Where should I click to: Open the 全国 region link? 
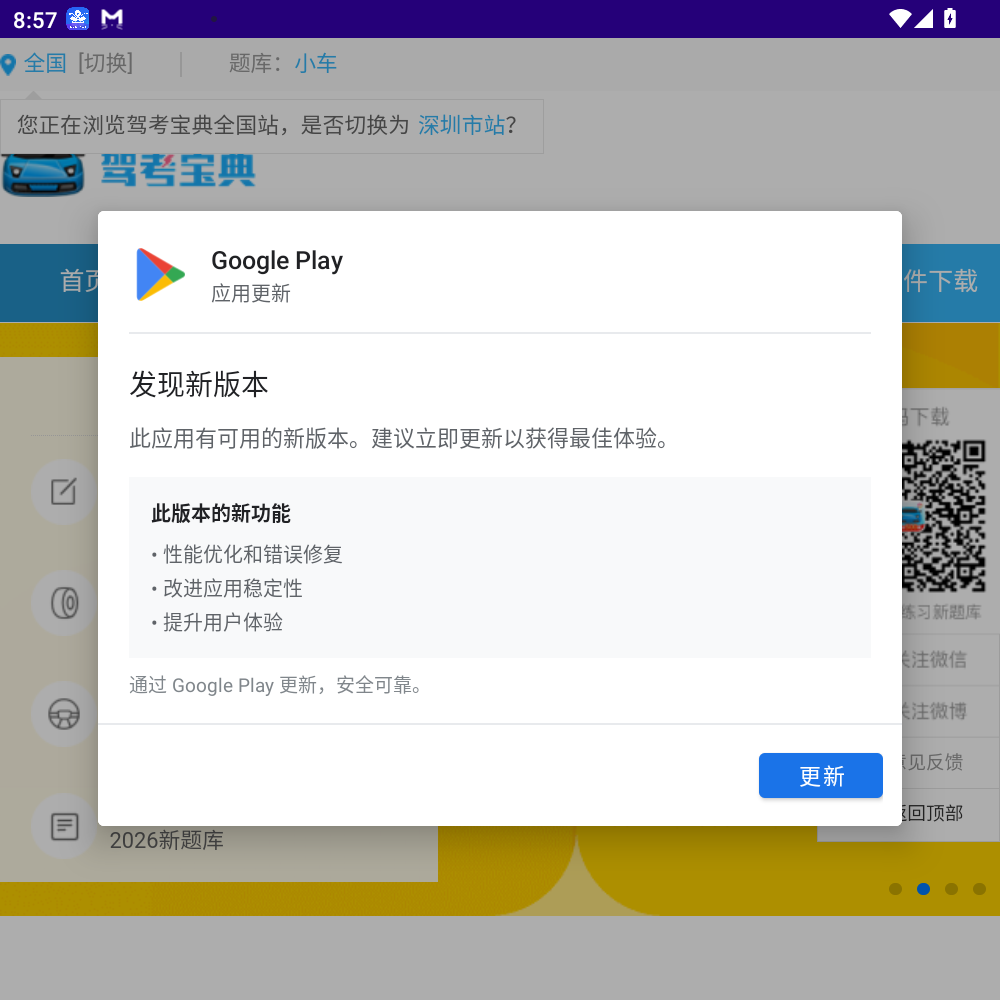tap(45, 63)
